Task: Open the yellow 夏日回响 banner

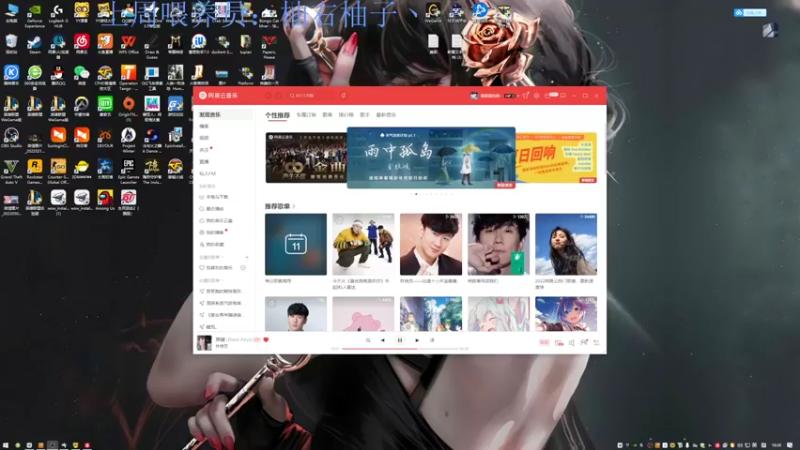Action: [x=556, y=158]
